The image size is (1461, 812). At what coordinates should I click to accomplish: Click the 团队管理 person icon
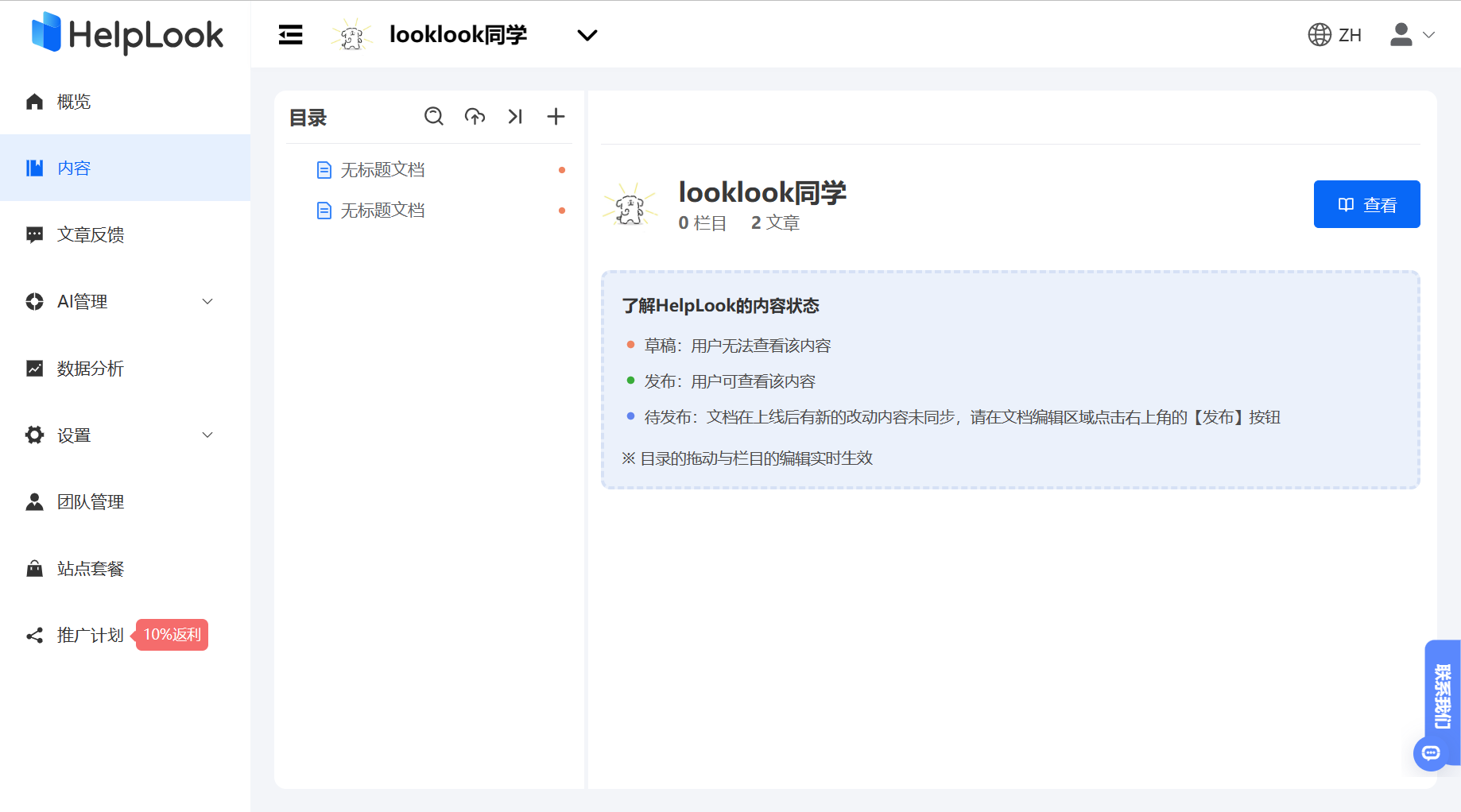pos(34,501)
